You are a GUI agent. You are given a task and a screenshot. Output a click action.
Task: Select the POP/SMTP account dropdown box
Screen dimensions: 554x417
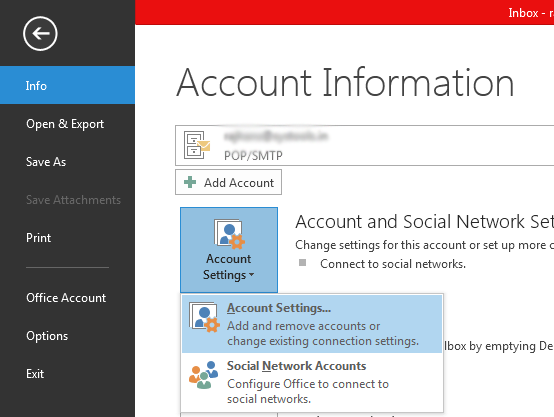pos(365,145)
